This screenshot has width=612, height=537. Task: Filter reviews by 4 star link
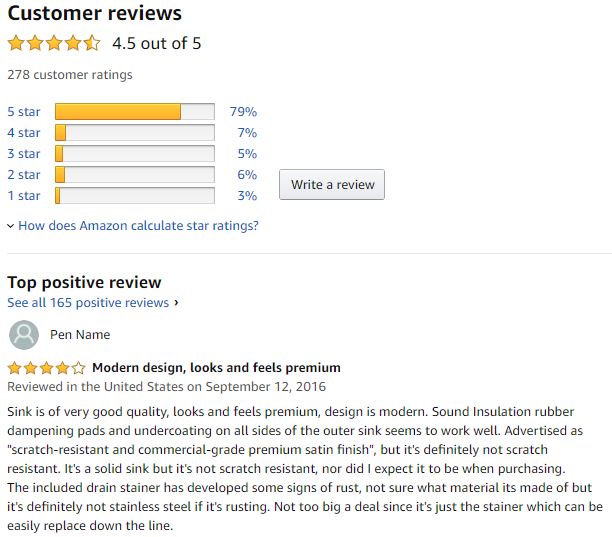pyautogui.click(x=24, y=133)
